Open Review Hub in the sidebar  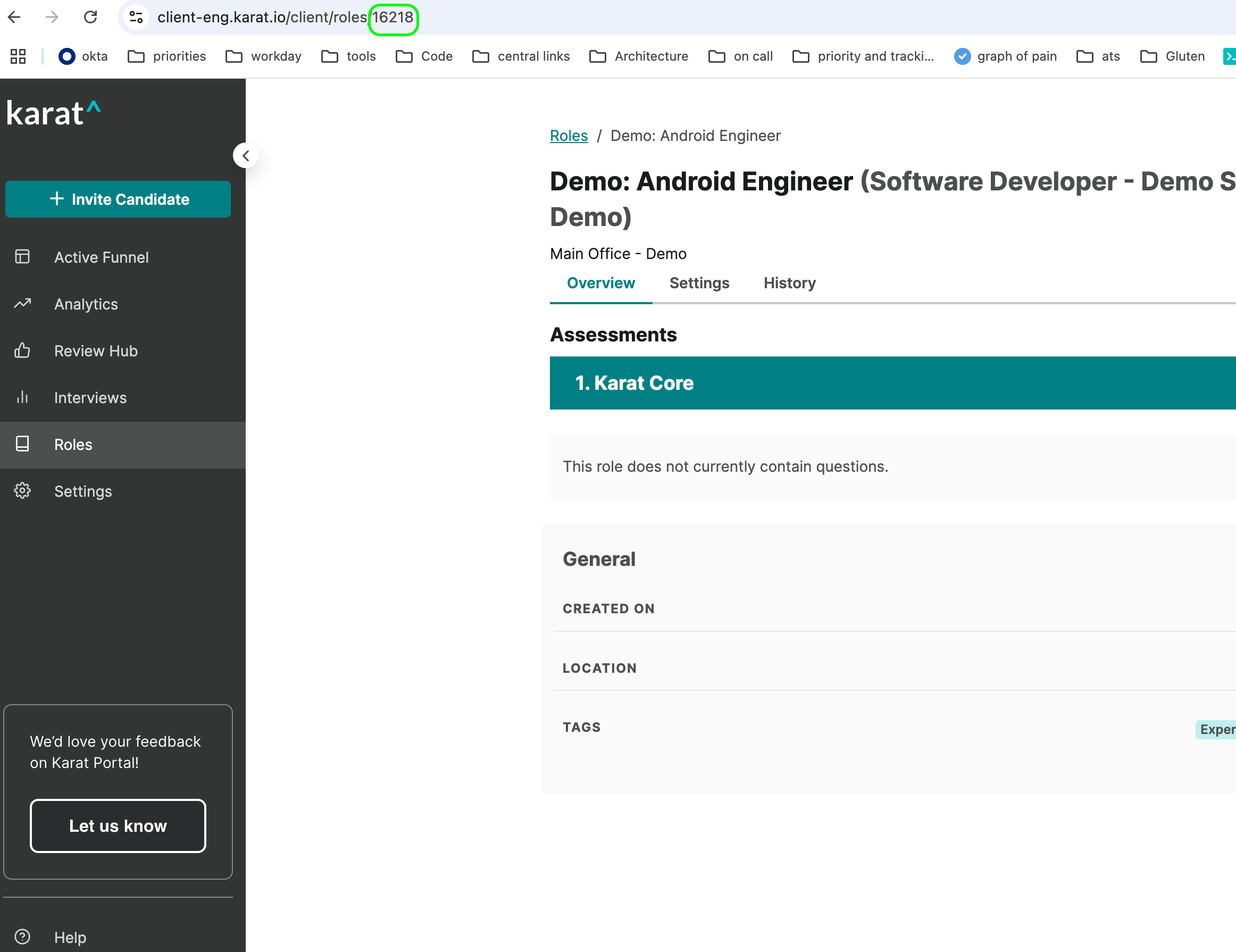123,351
